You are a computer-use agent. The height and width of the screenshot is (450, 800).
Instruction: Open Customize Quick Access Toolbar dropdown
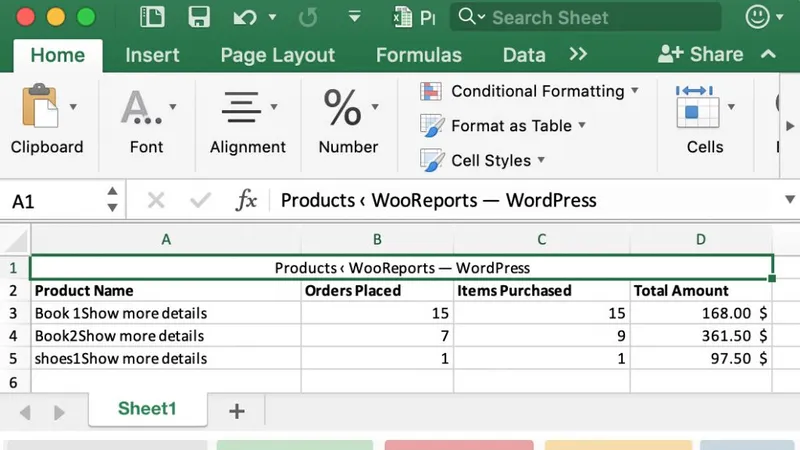pos(354,17)
